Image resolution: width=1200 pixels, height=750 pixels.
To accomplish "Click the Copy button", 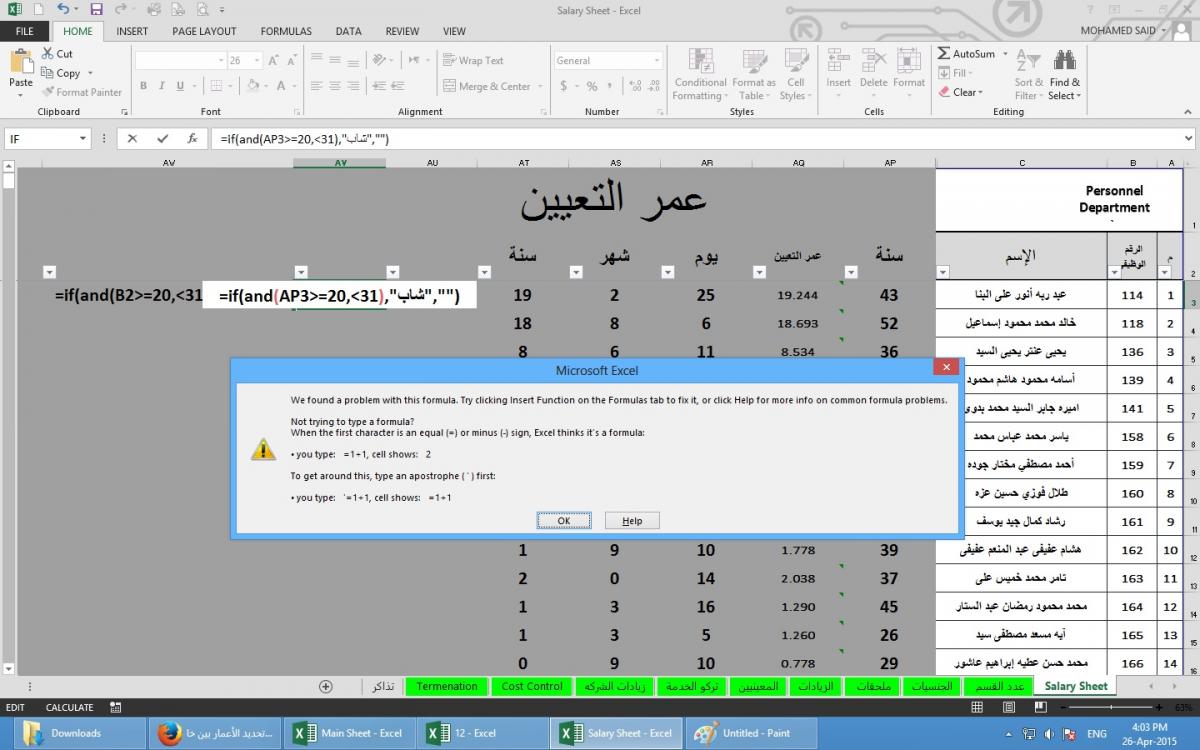I will tap(62, 73).
